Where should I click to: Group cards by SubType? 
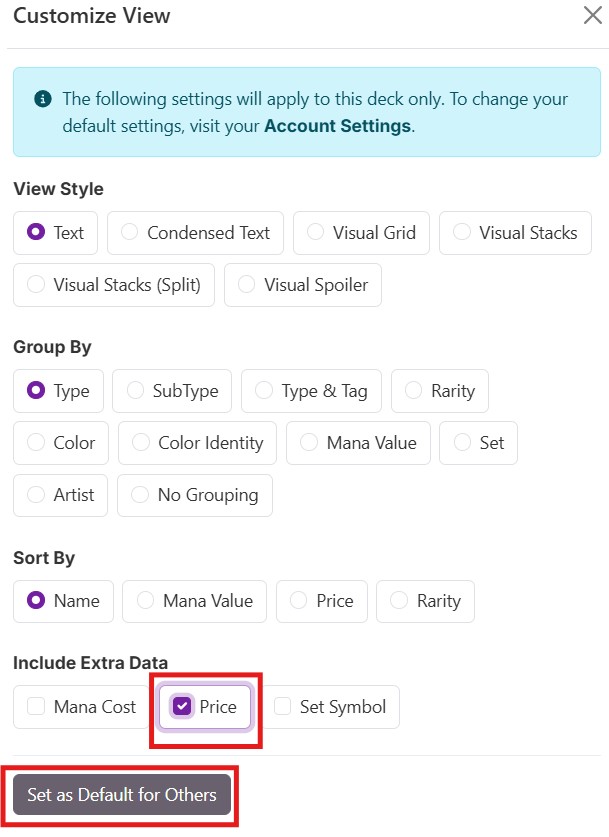pos(172,391)
